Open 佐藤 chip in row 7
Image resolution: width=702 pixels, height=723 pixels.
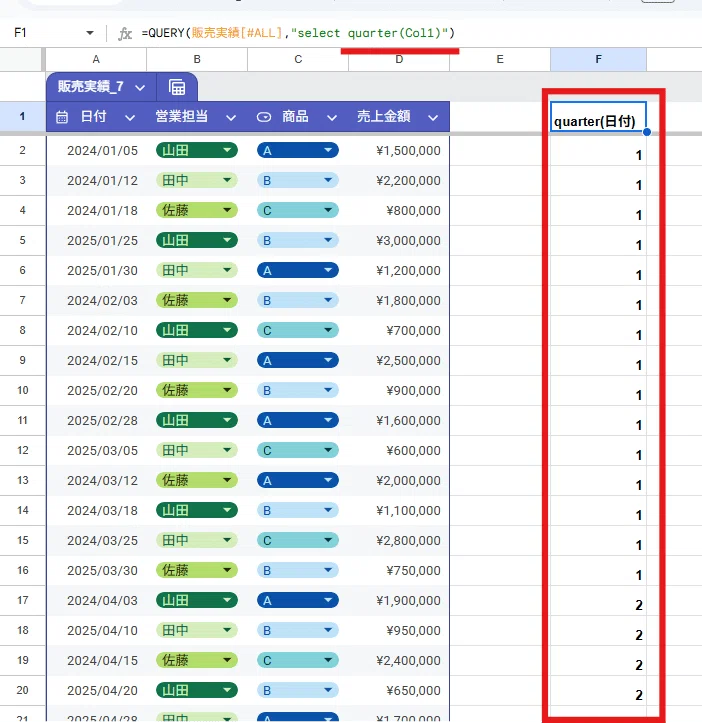[x=196, y=300]
